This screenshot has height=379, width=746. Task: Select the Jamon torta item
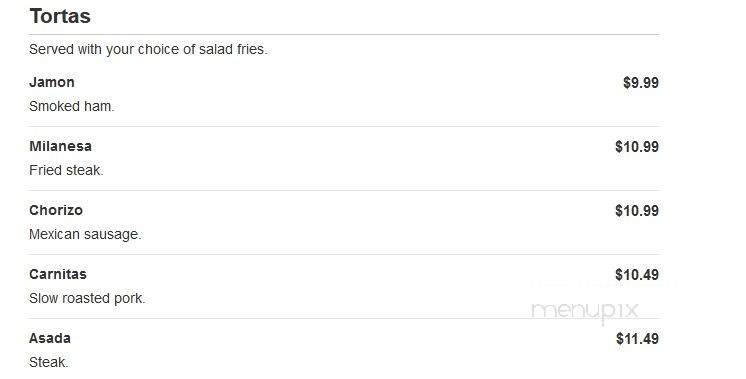(52, 82)
